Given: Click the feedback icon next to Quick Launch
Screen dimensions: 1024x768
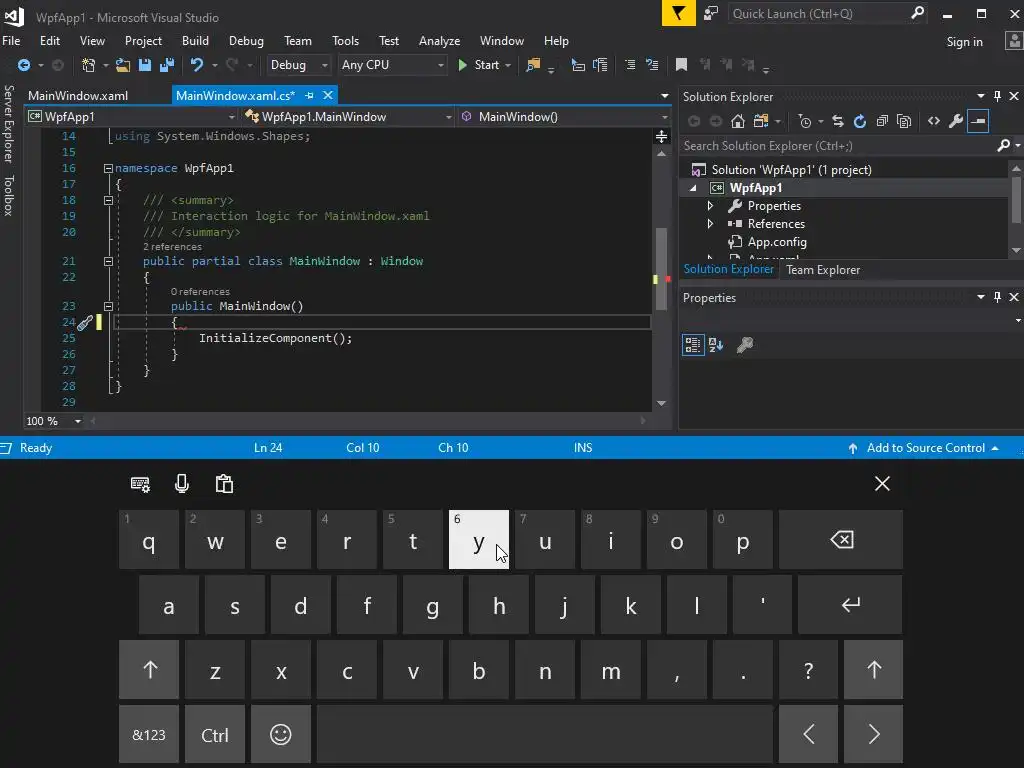Looking at the screenshot, I should coord(711,13).
